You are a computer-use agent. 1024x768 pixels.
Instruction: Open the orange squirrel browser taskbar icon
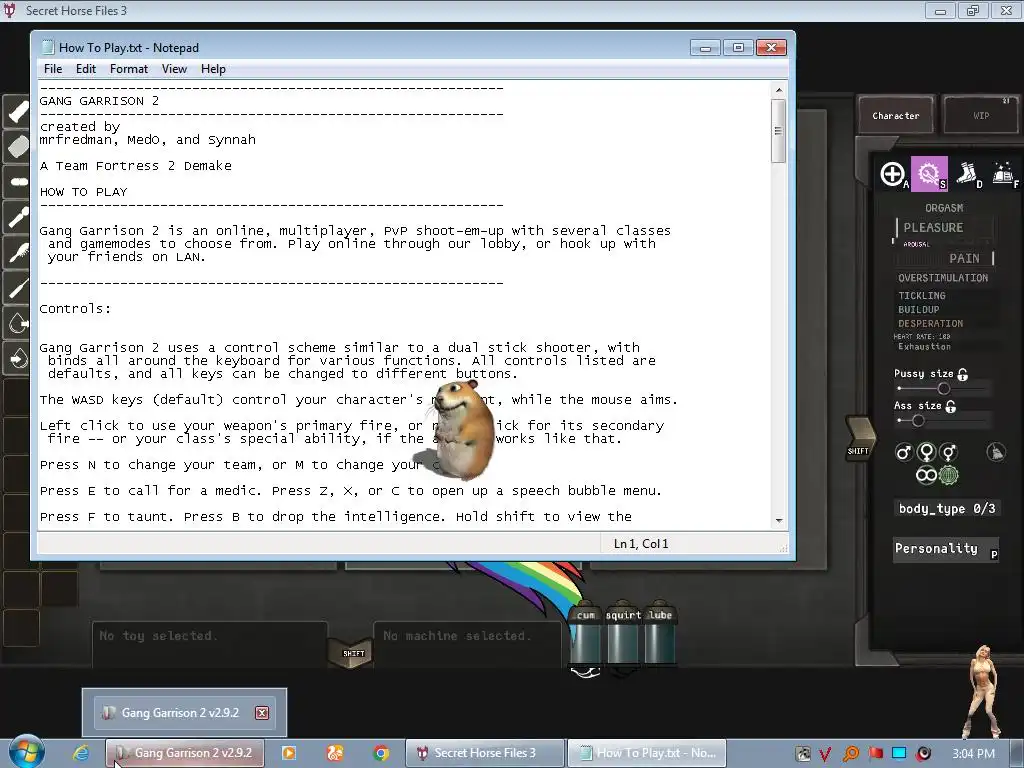[x=335, y=753]
